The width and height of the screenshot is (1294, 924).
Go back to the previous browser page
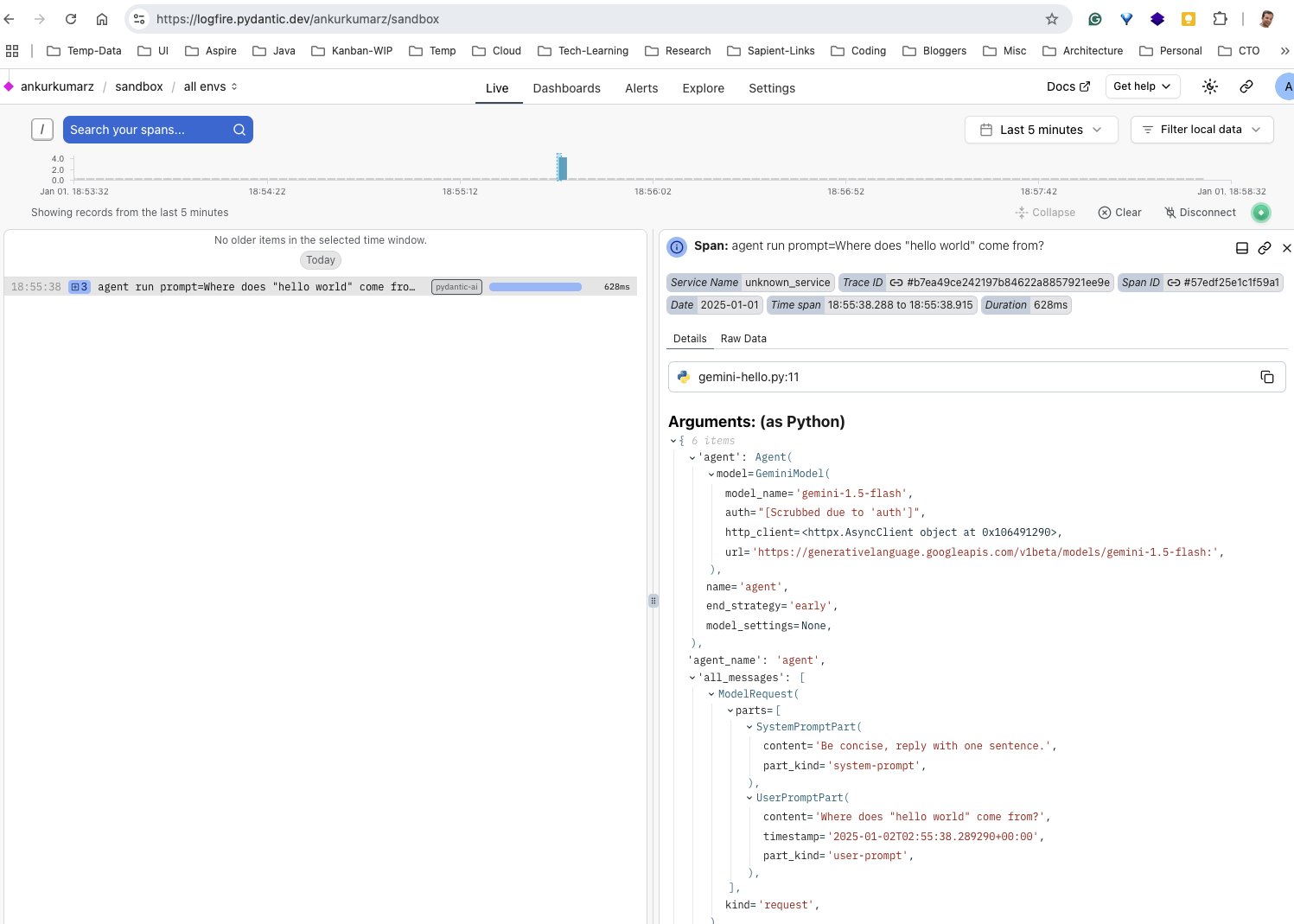coord(10,19)
